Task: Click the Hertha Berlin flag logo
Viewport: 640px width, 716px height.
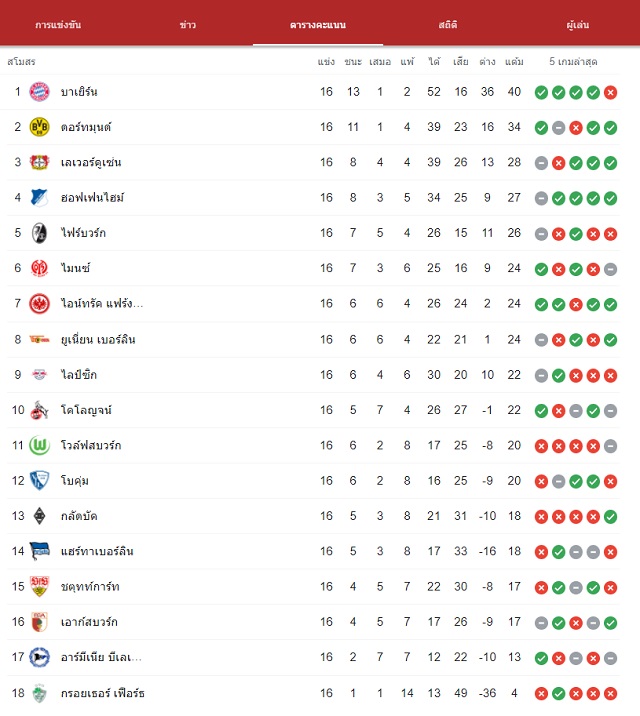Action: [39, 551]
